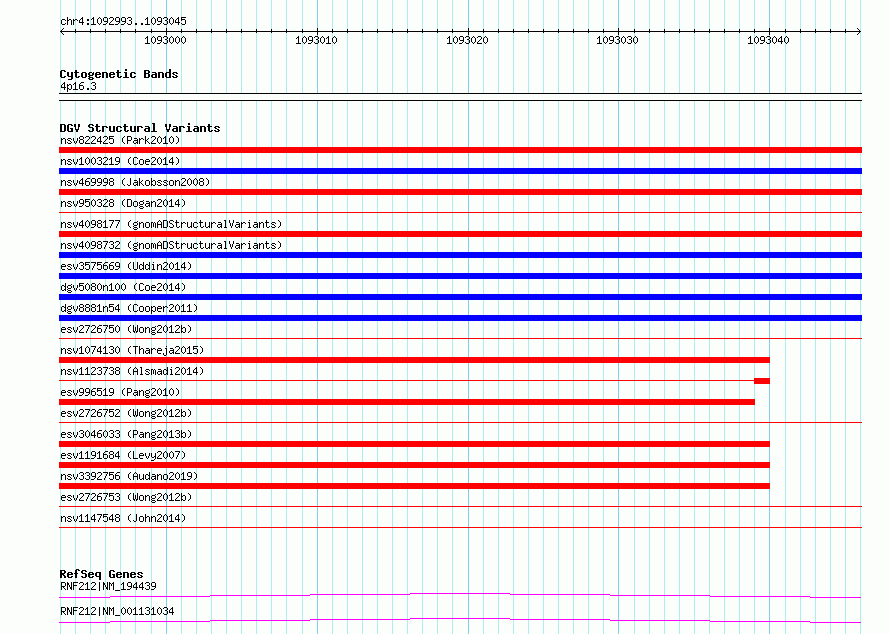Open variant esv2726752 (Wong2012b)

(x=126, y=413)
